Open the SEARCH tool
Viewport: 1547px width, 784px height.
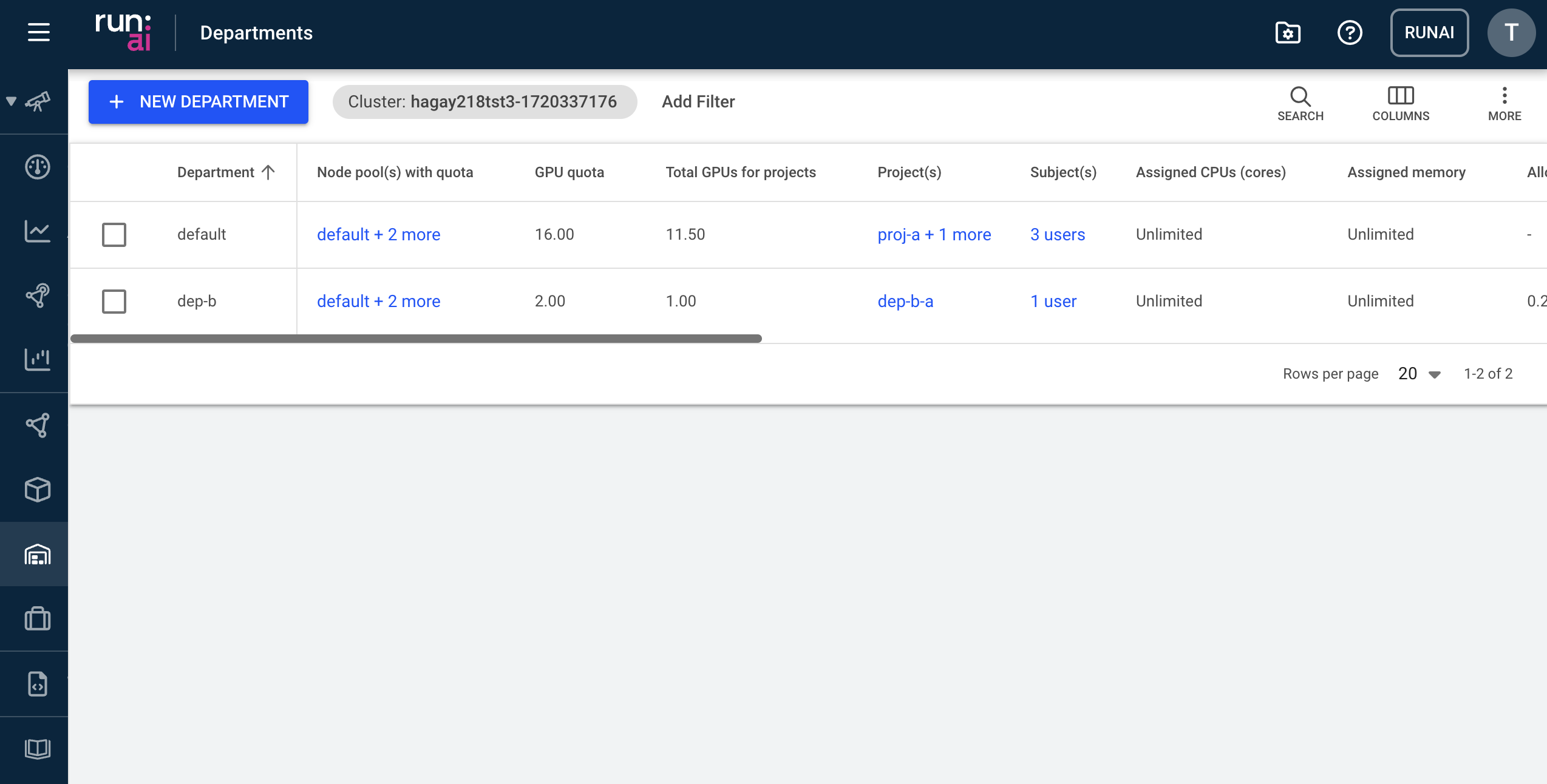tap(1300, 104)
